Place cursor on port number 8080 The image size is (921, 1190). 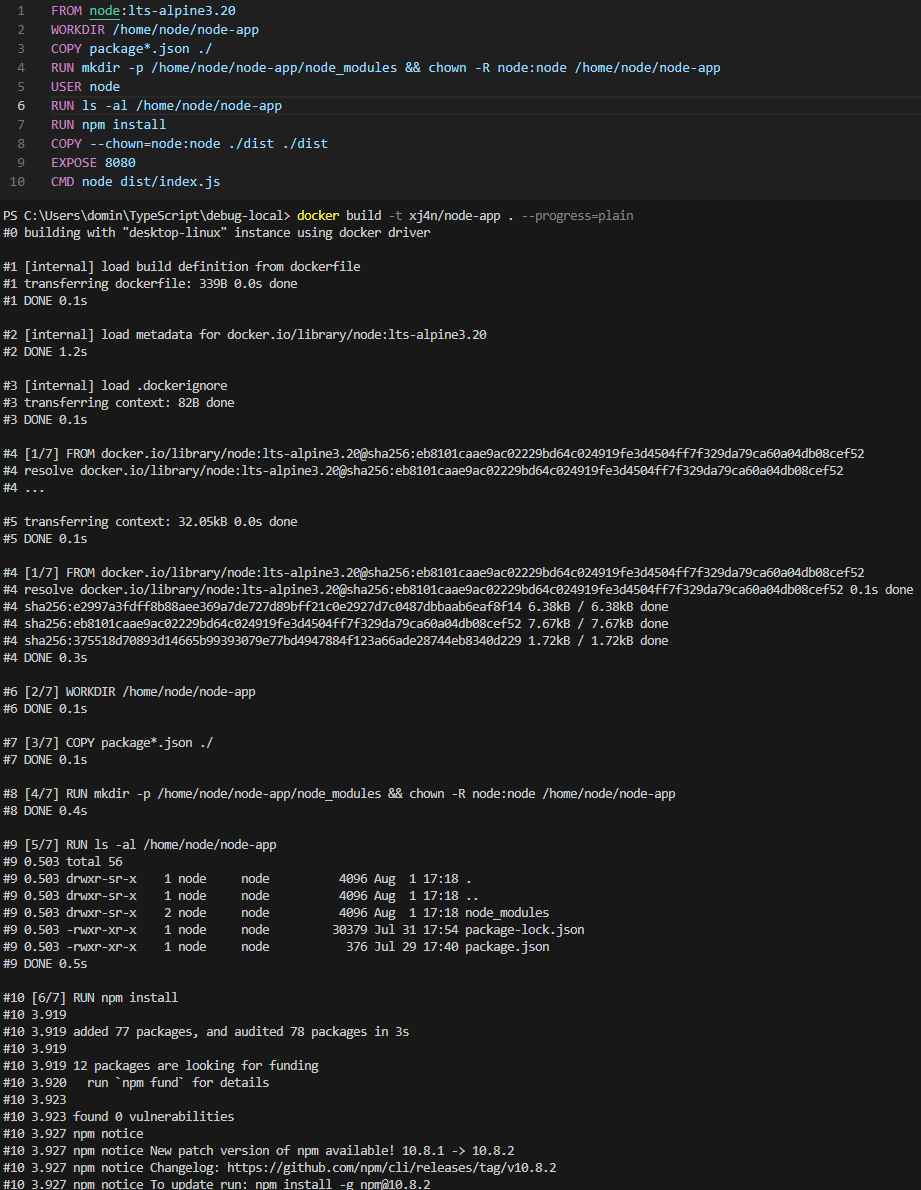pos(120,163)
